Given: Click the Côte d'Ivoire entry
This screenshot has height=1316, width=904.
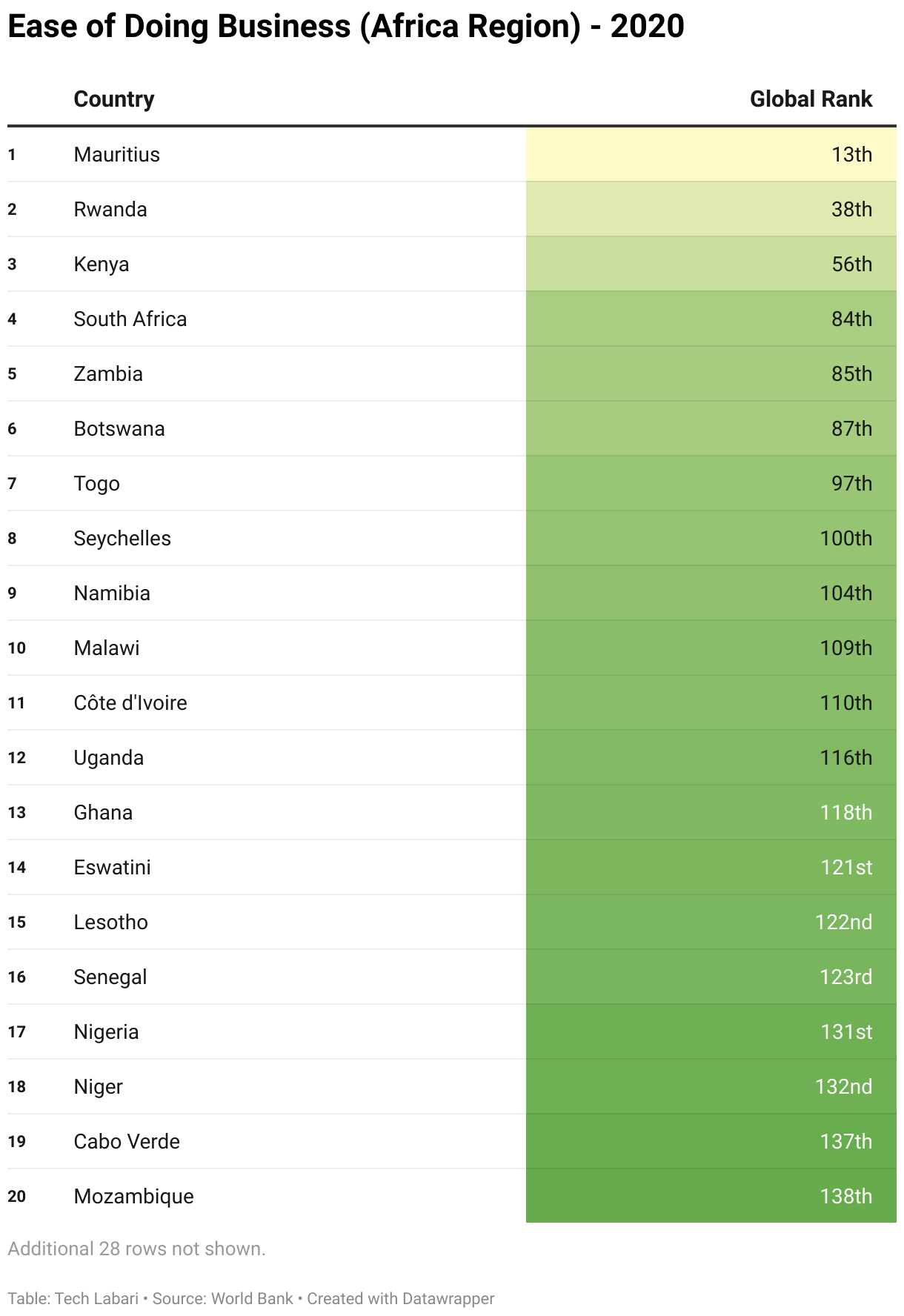Looking at the screenshot, I should [130, 703].
